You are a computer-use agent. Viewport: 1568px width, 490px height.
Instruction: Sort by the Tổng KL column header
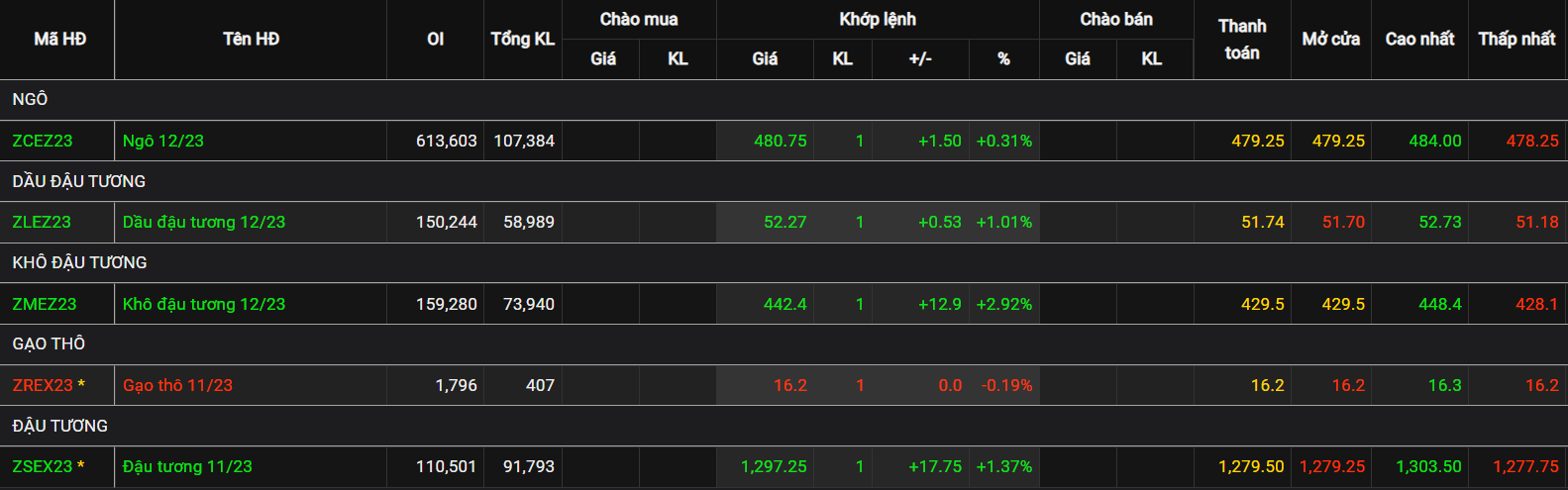pyautogui.click(x=523, y=39)
